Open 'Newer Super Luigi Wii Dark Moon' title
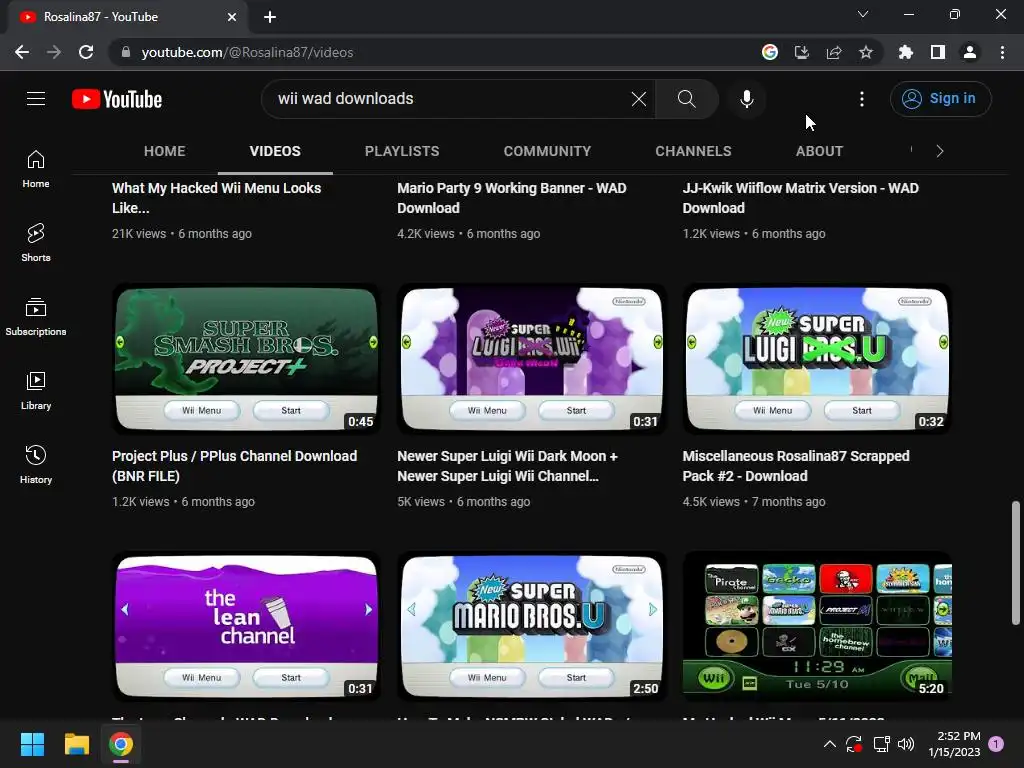The height and width of the screenshot is (768, 1024). coord(507,466)
